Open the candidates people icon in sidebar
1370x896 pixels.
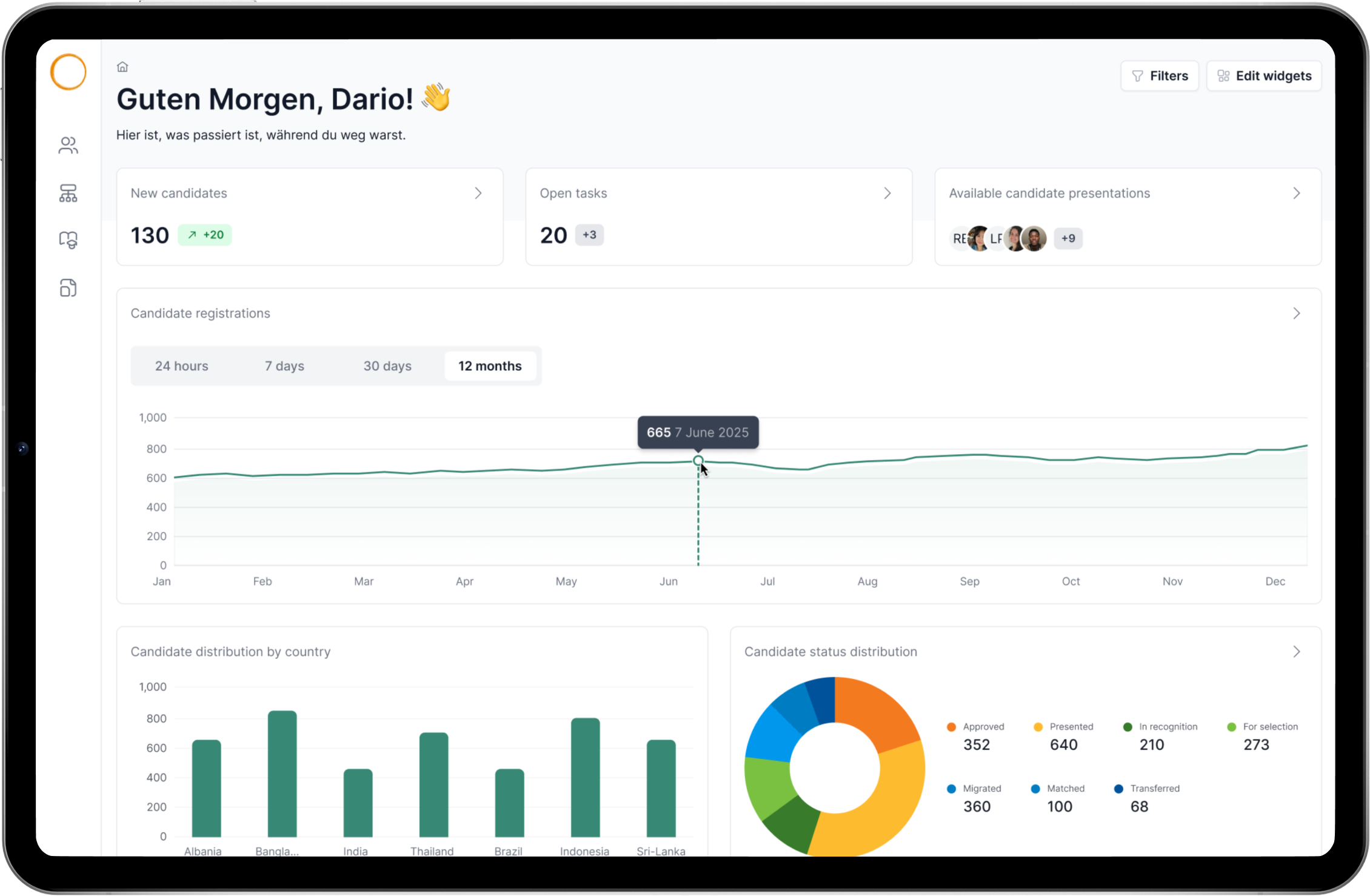click(68, 145)
